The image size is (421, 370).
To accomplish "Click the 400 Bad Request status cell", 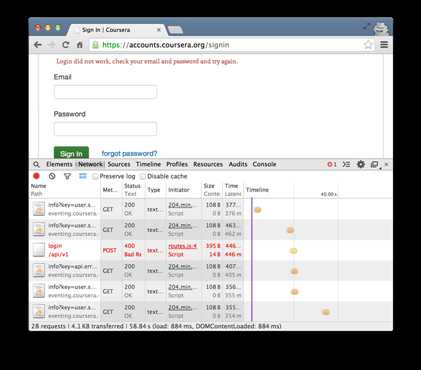I will (x=133, y=250).
